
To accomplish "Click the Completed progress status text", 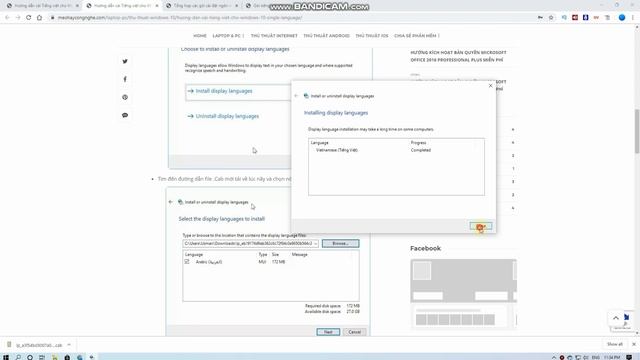I will tap(421, 150).
